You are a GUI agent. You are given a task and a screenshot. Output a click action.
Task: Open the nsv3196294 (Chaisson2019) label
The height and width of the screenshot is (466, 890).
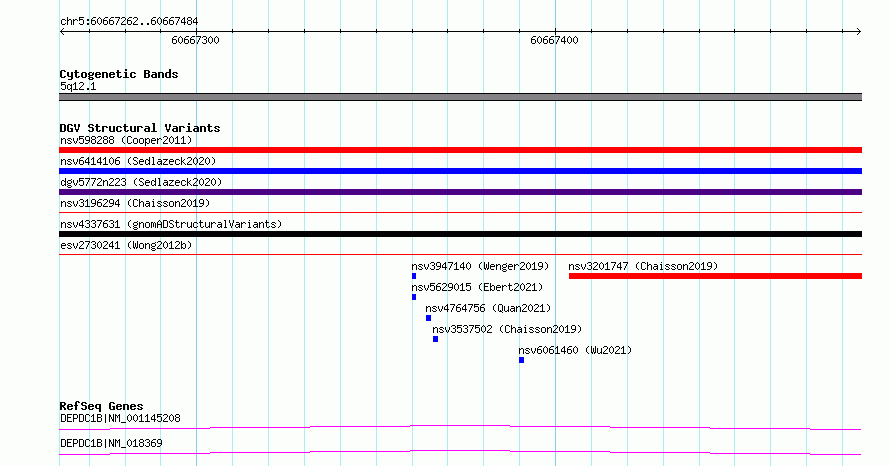click(135, 203)
